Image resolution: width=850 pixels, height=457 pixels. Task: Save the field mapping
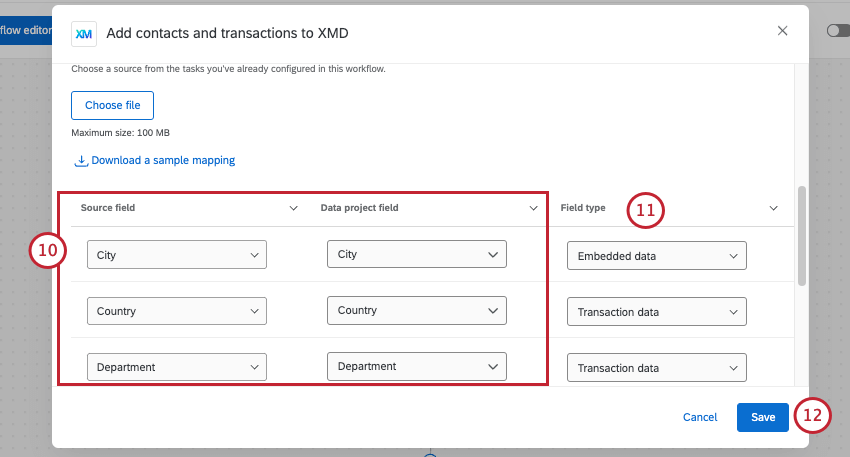click(763, 417)
